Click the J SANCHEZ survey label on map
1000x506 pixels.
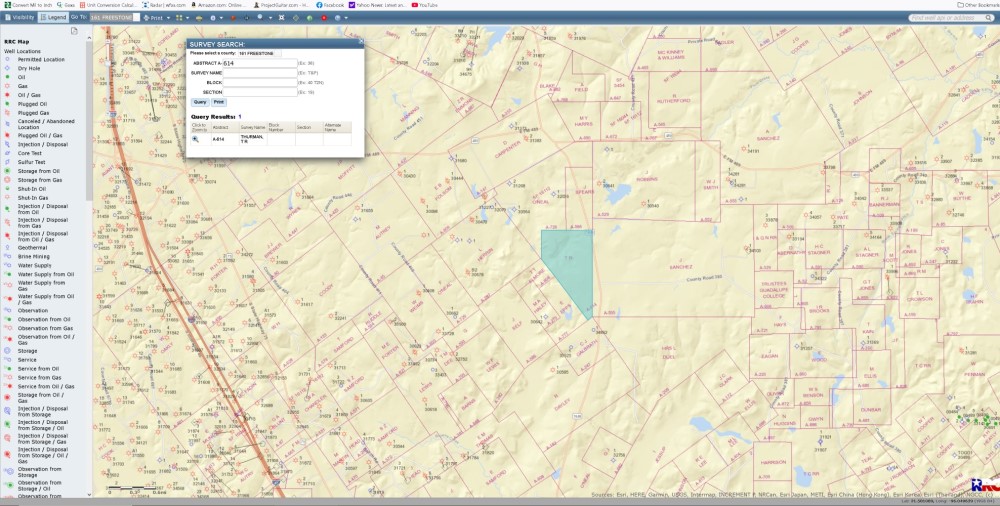click(x=680, y=264)
